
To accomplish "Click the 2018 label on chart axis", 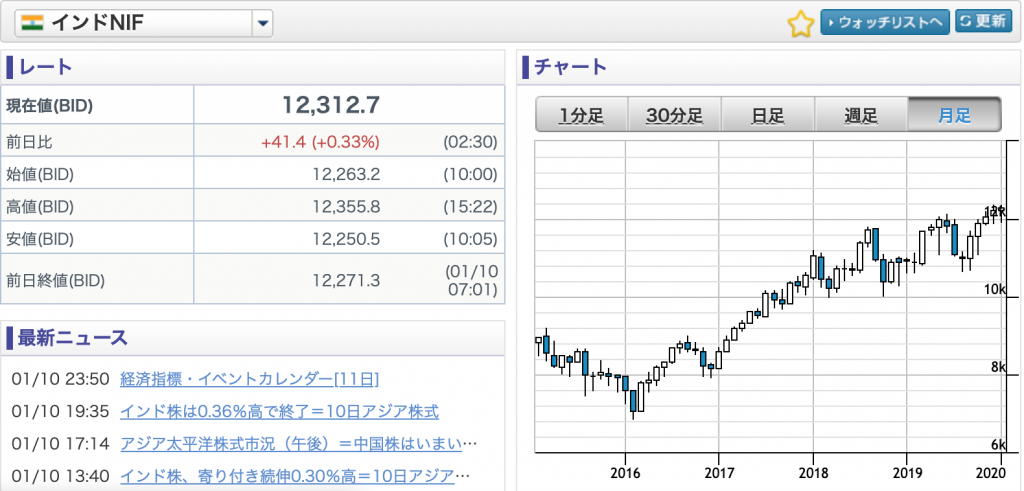I will point(813,471).
